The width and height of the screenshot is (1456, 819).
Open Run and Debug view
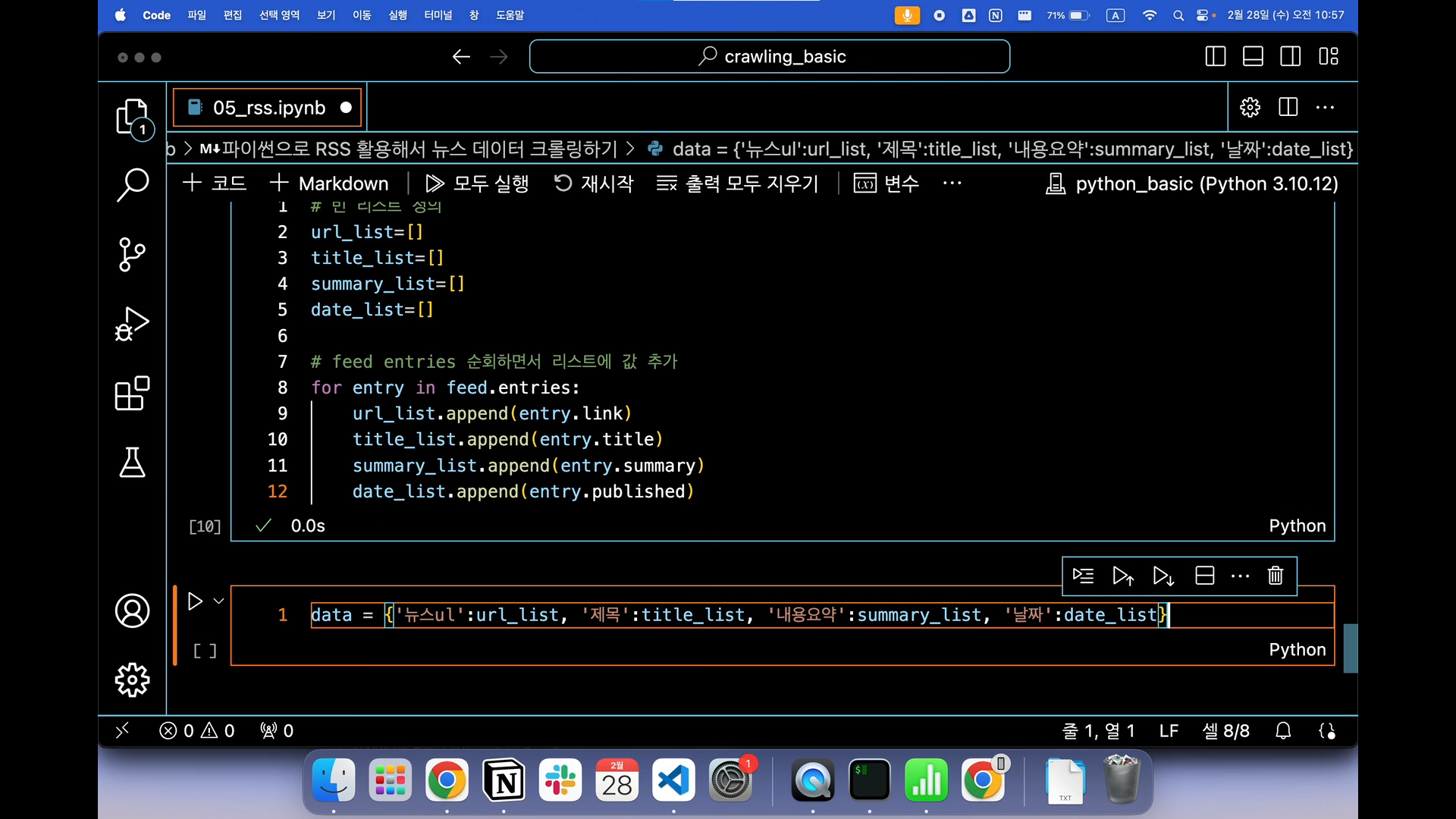pyautogui.click(x=132, y=324)
